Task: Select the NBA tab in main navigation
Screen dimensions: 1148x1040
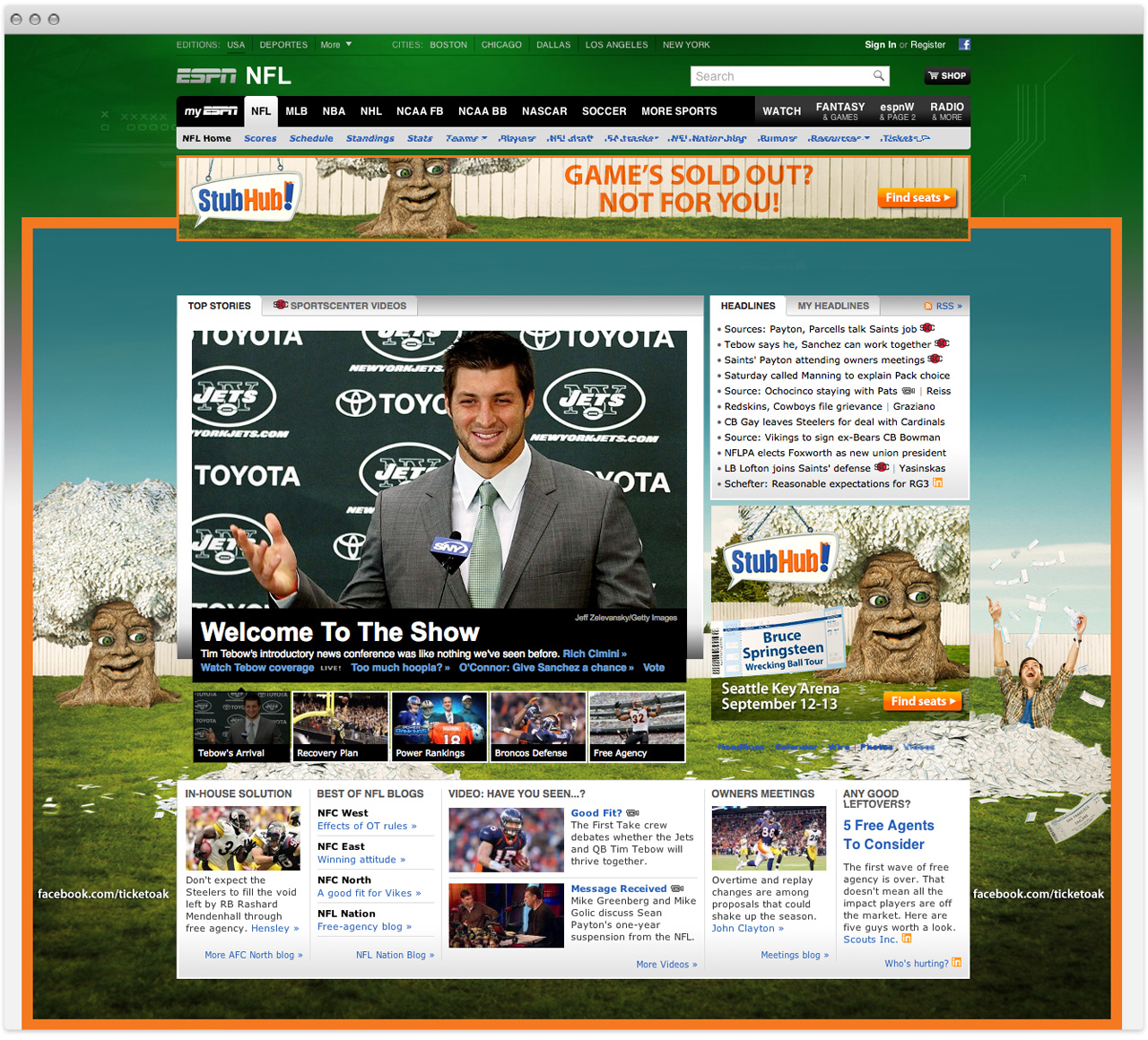Action: click(334, 111)
